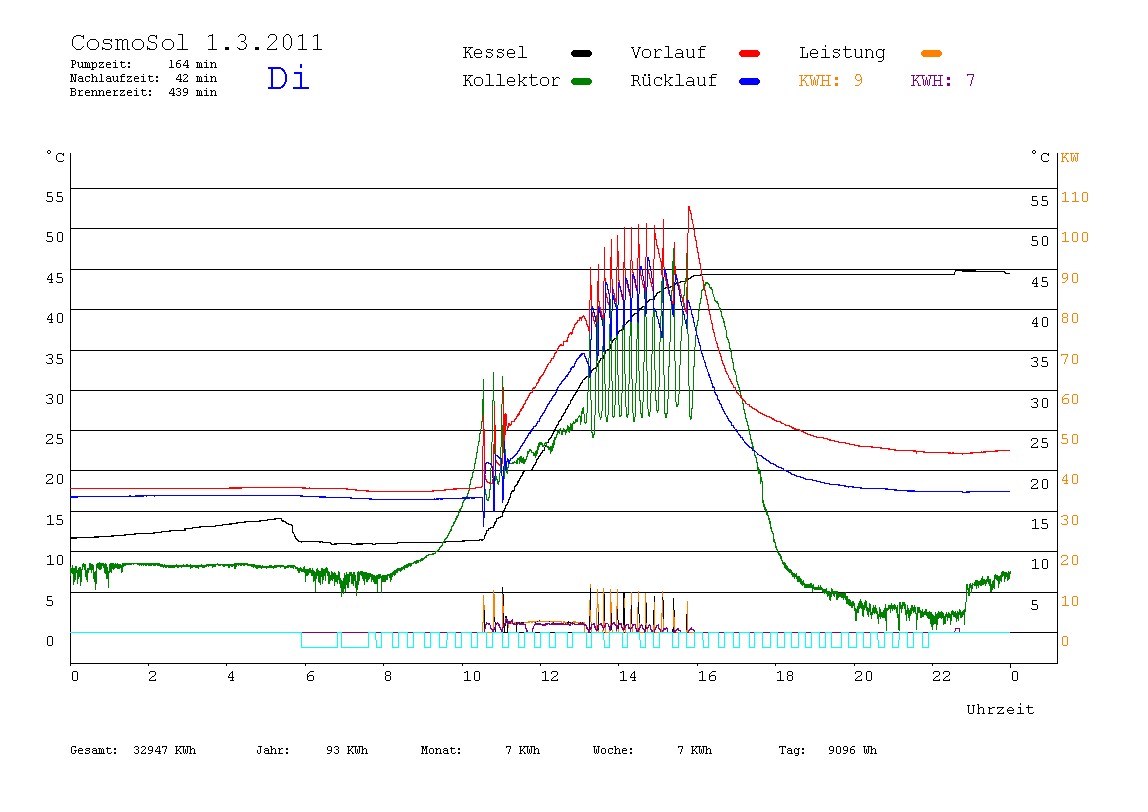
Task: Click the 'Jahr: 93 KWh' value
Action: click(x=312, y=750)
